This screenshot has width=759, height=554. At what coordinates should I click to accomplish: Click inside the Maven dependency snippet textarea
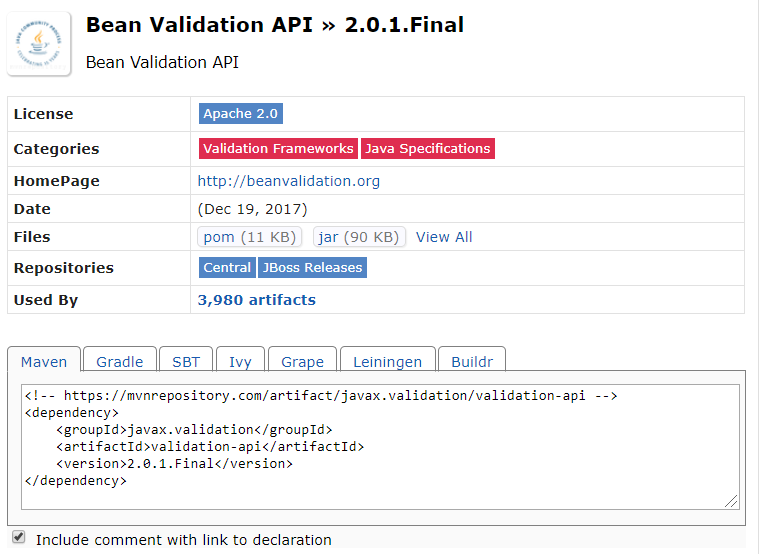click(x=380, y=446)
